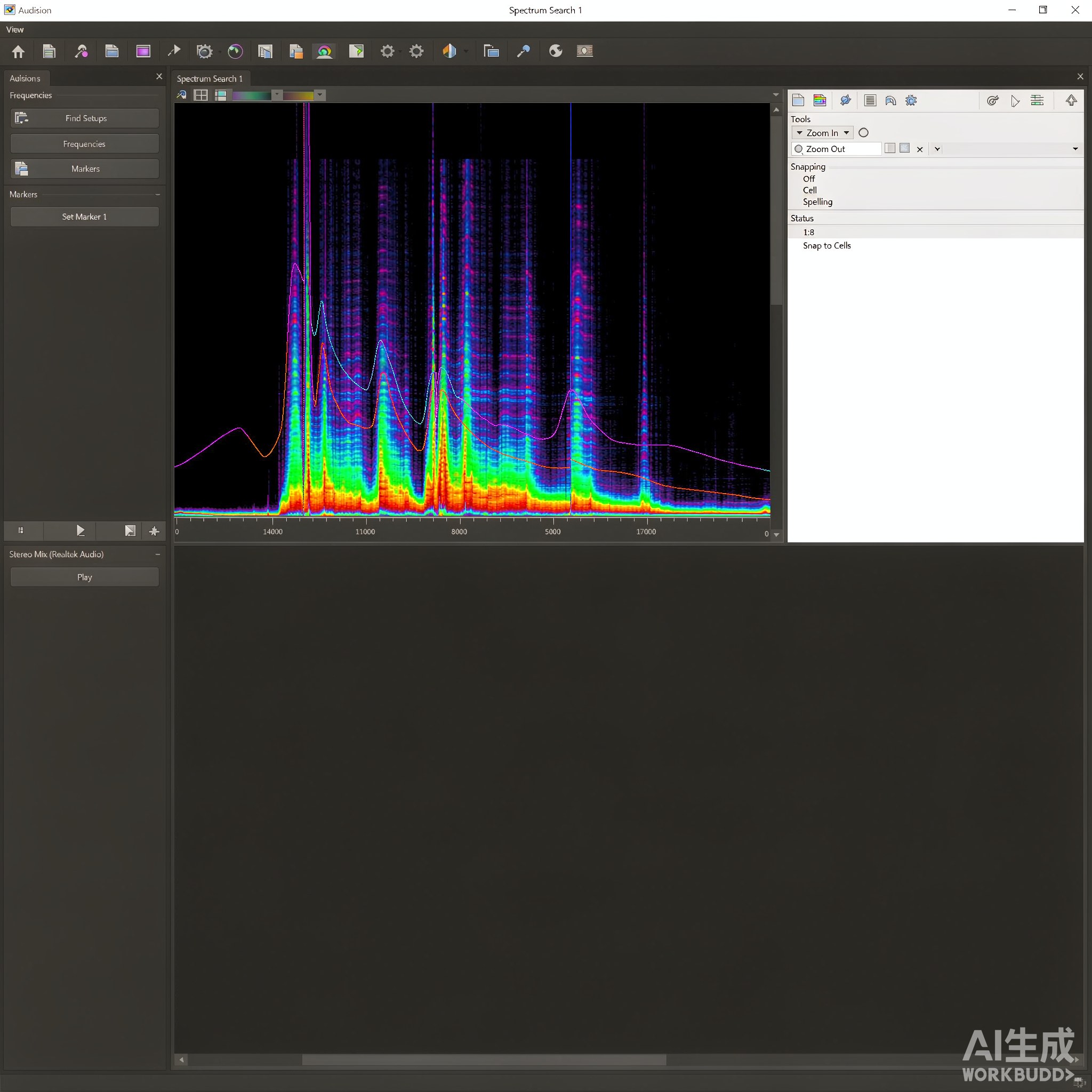Viewport: 1092px width, 1092px height.
Task: Click the blue planet icon in right panel
Action: (x=846, y=101)
